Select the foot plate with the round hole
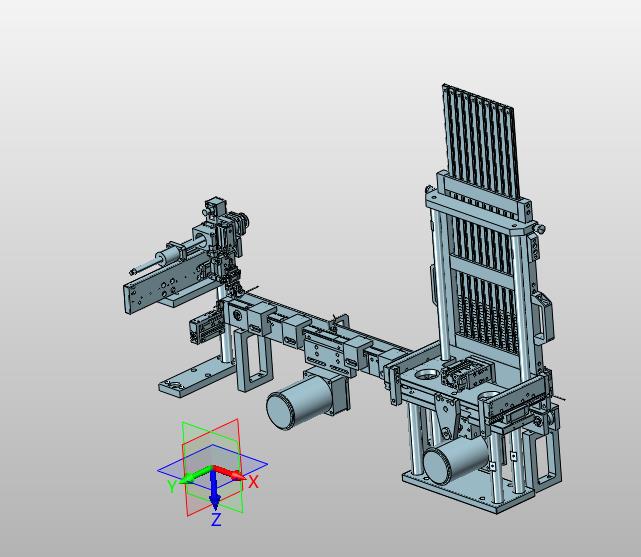This screenshot has width=641, height=557. (x=196, y=376)
